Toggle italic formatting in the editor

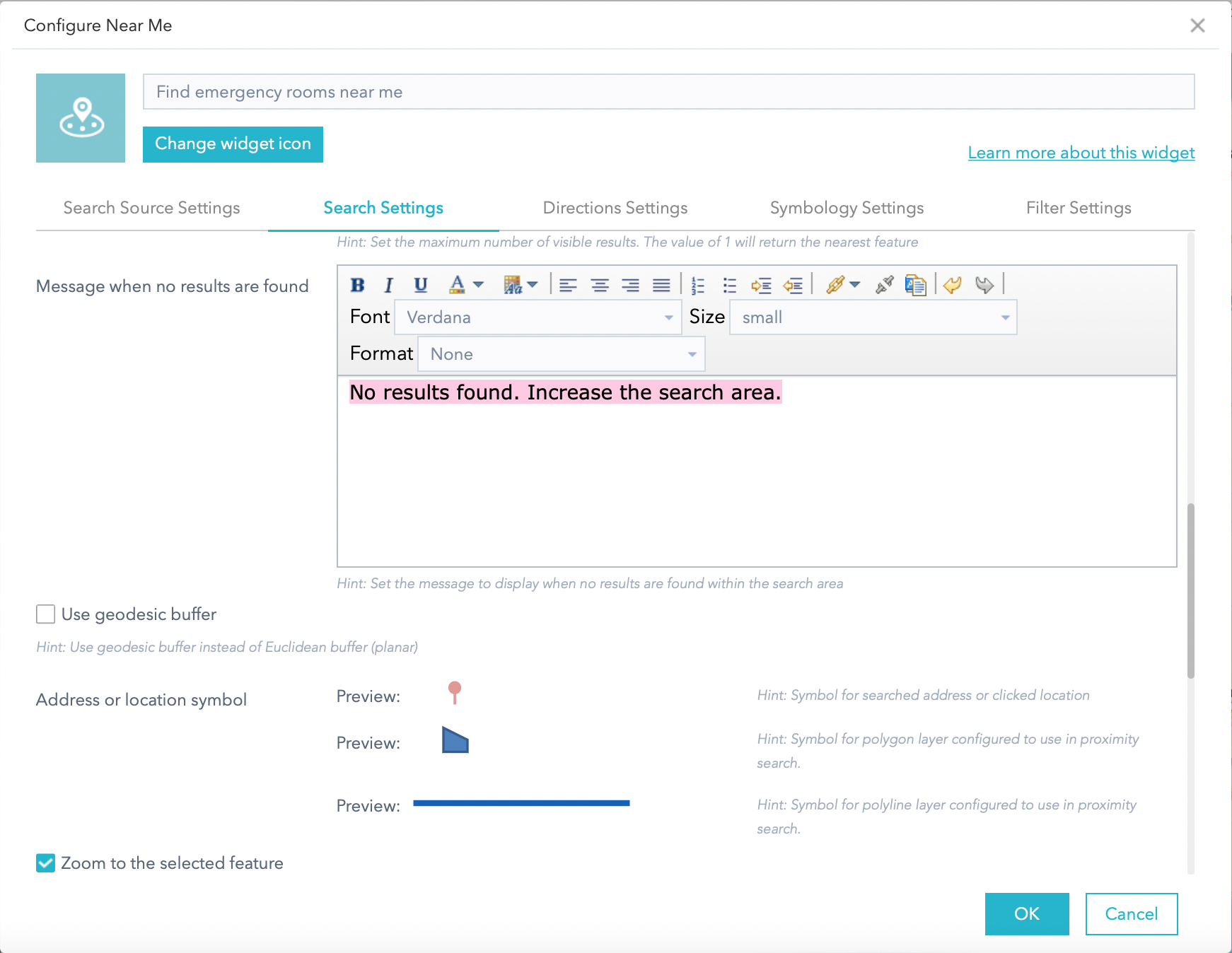coord(388,285)
